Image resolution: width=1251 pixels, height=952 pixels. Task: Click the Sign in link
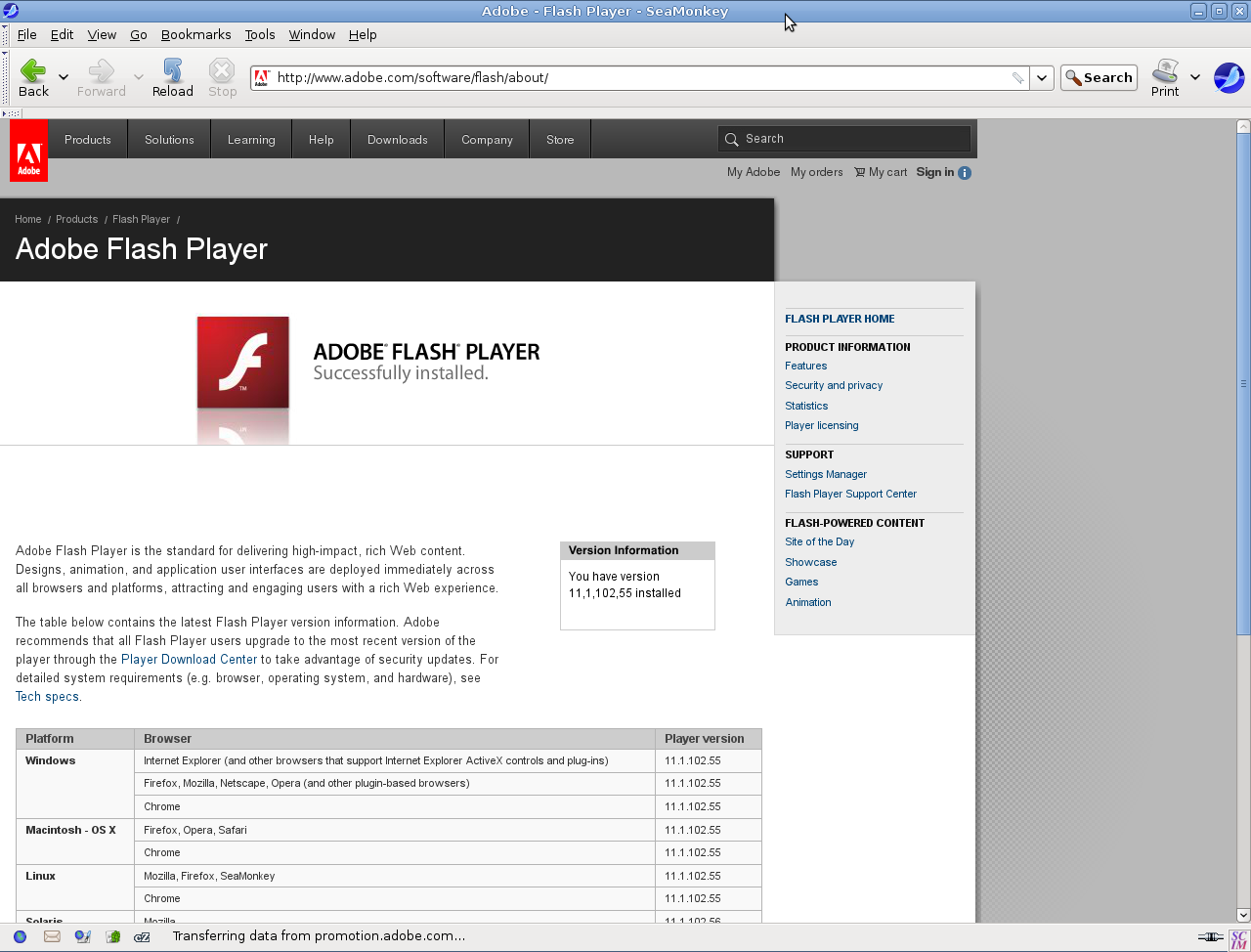point(935,172)
